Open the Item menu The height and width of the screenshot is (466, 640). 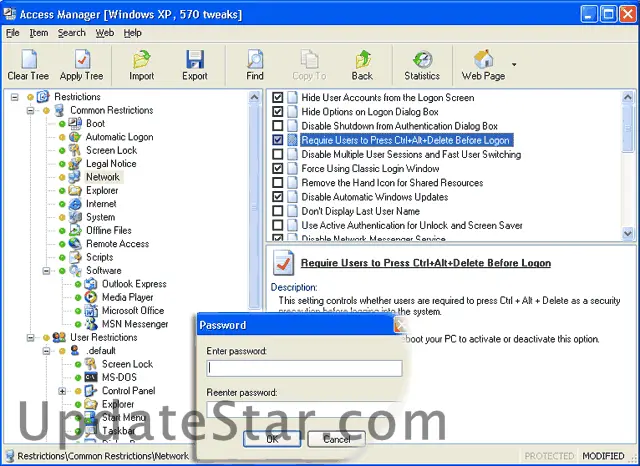point(39,33)
